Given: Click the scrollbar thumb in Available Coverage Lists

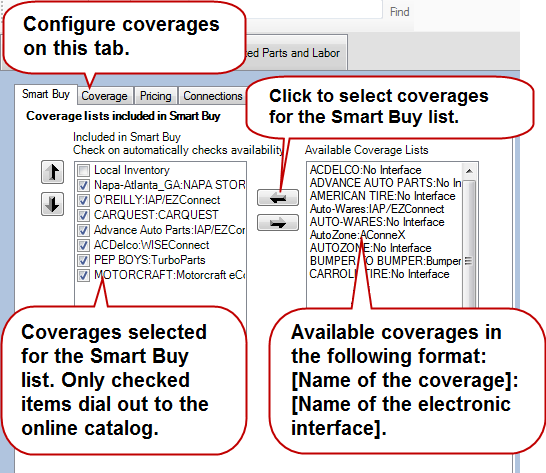Looking at the screenshot, I should coord(469,244).
